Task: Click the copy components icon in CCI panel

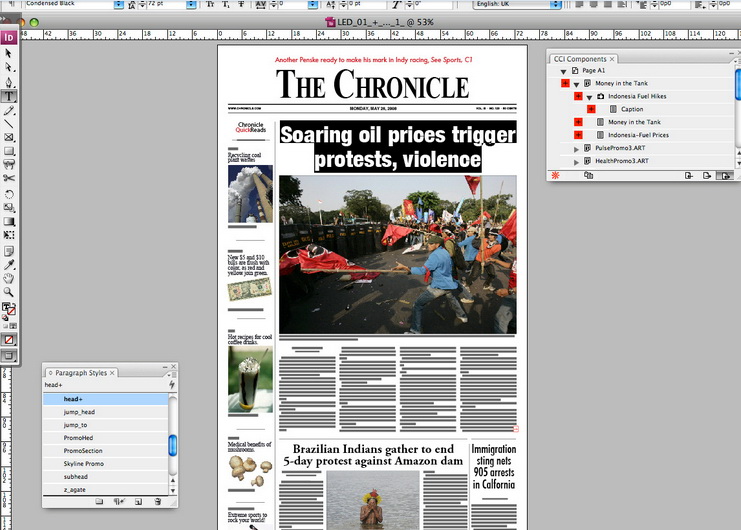Action: pyautogui.click(x=588, y=175)
